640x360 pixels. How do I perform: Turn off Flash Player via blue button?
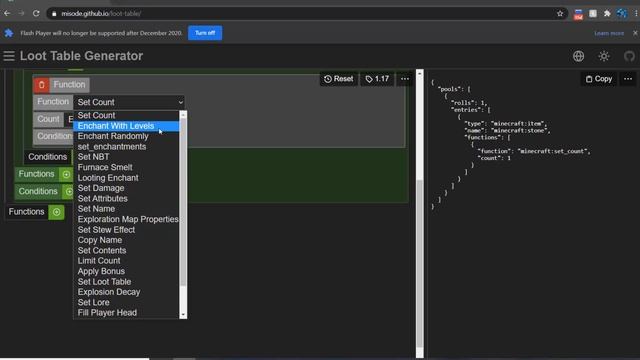pos(205,33)
